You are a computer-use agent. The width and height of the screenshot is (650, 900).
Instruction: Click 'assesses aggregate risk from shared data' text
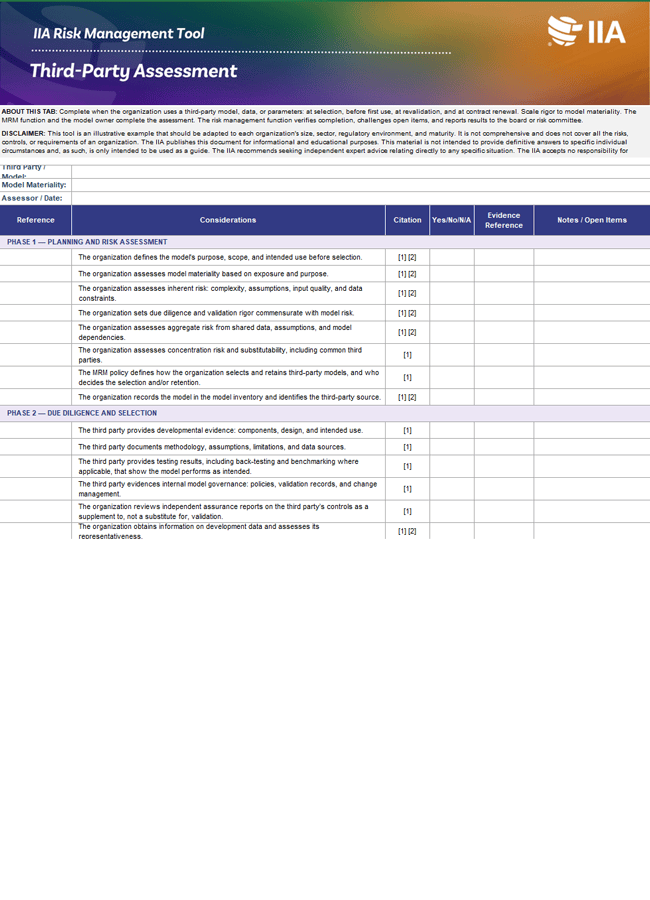pos(215,332)
